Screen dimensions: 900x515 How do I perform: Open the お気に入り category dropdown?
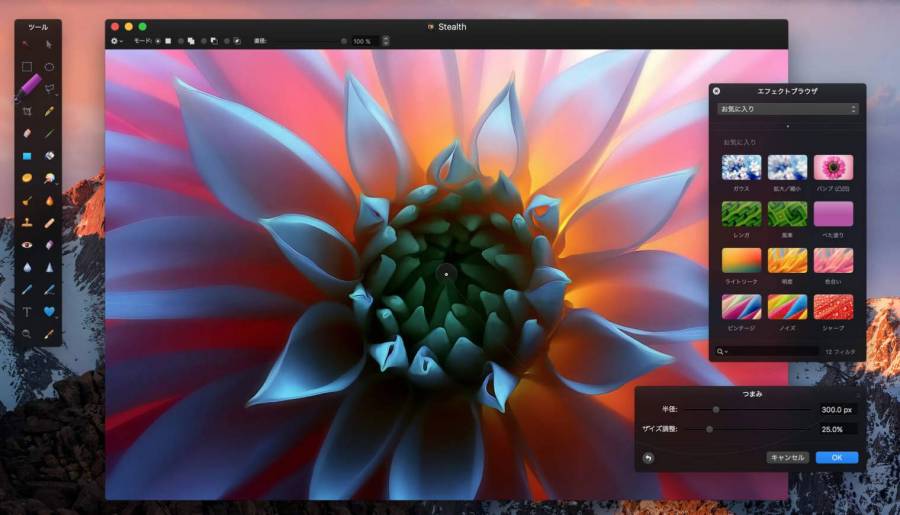tap(788, 109)
